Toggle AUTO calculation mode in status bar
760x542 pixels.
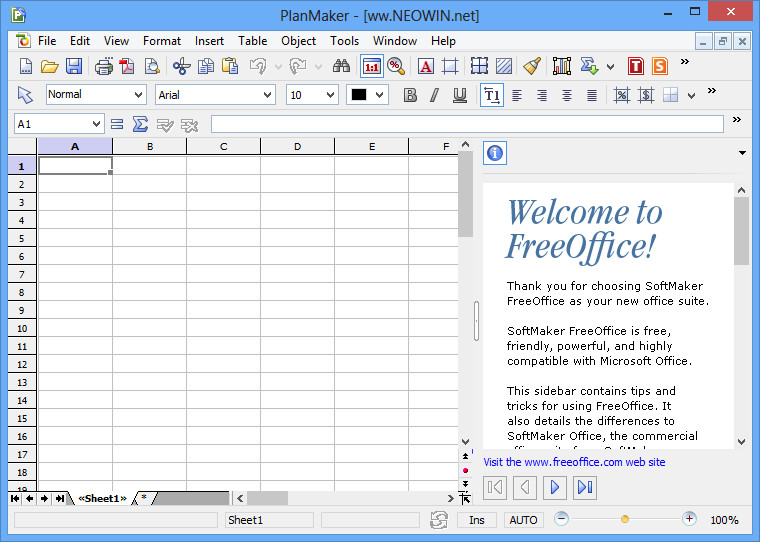523,520
